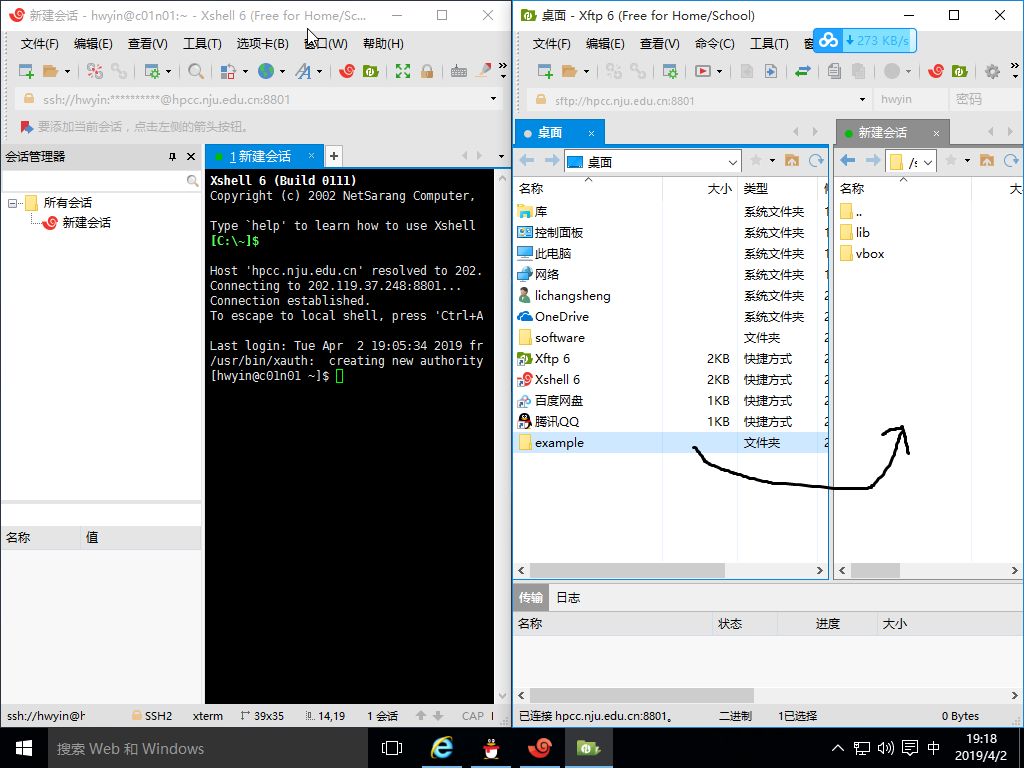Click the 密码 password field in Xftp
Screen dimensions: 1024x768
click(983, 99)
